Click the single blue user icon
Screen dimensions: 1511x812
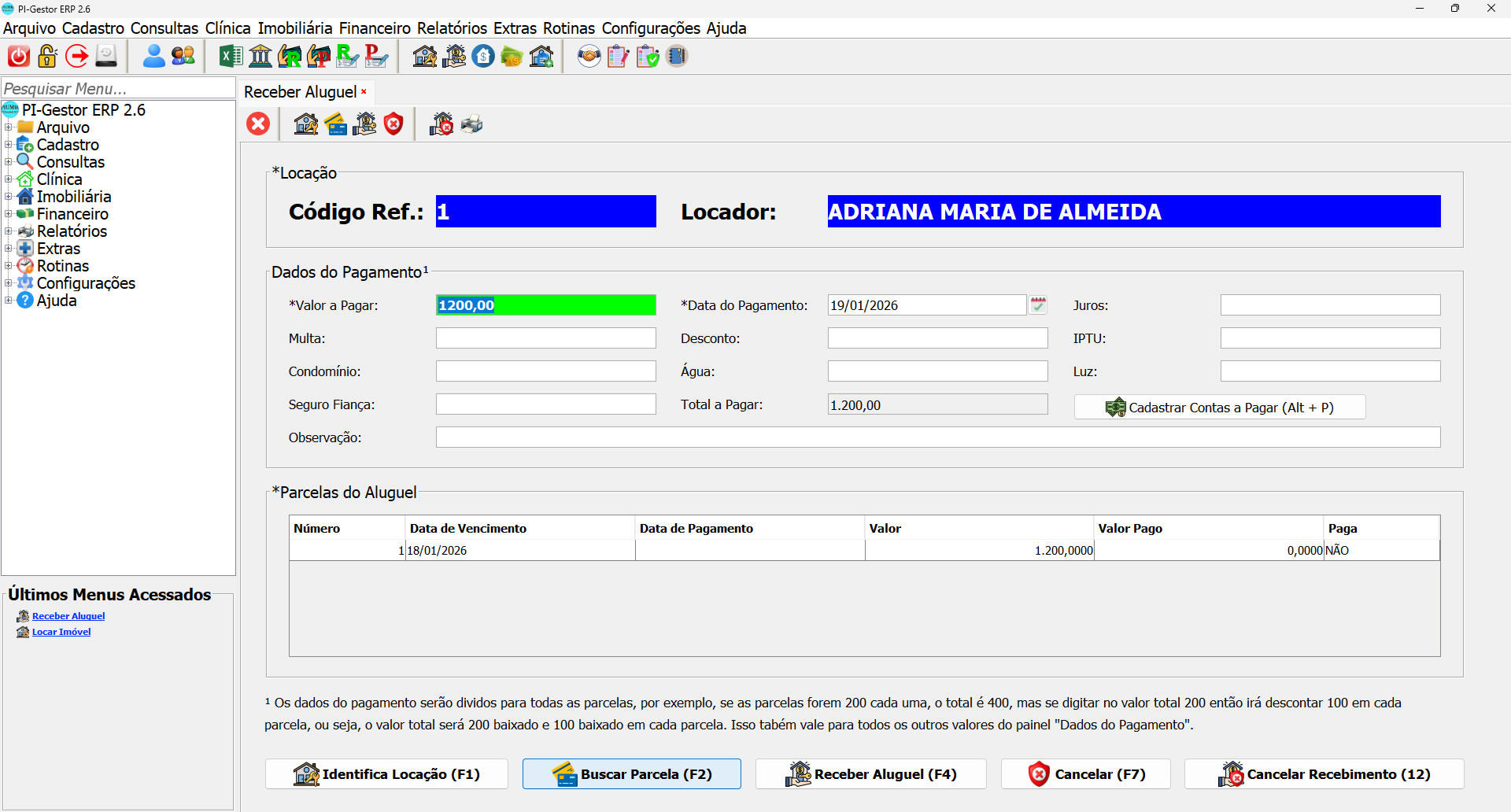point(154,57)
